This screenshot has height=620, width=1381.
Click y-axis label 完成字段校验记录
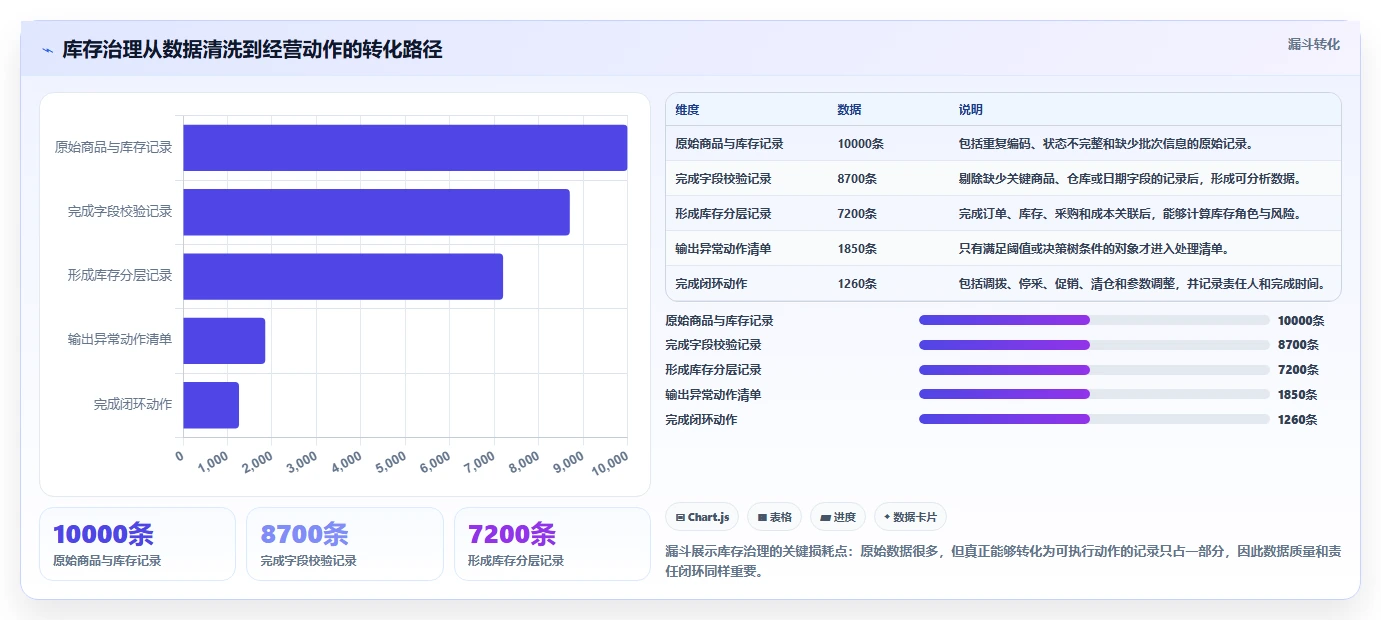pos(120,212)
